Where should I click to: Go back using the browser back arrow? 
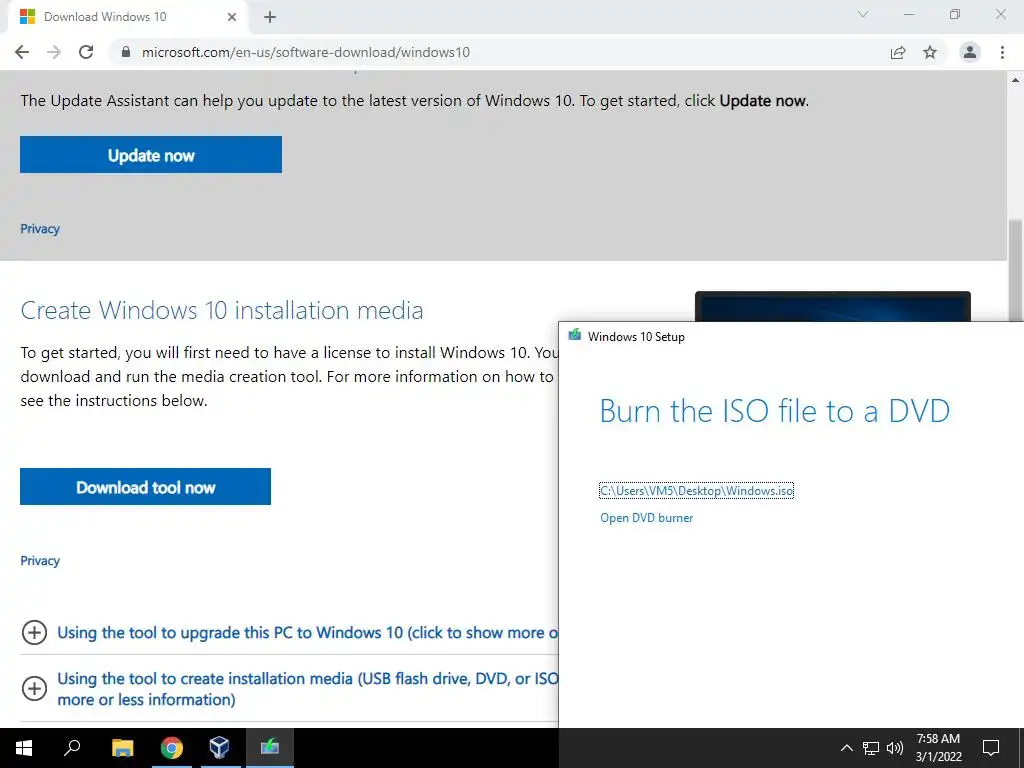(22, 52)
